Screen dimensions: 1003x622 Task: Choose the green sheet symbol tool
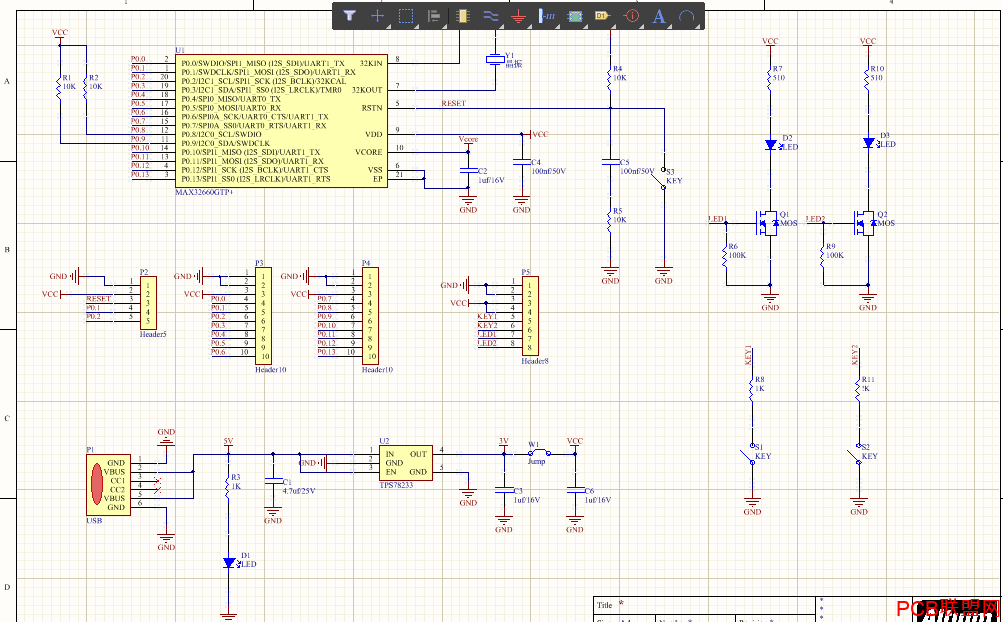575,16
